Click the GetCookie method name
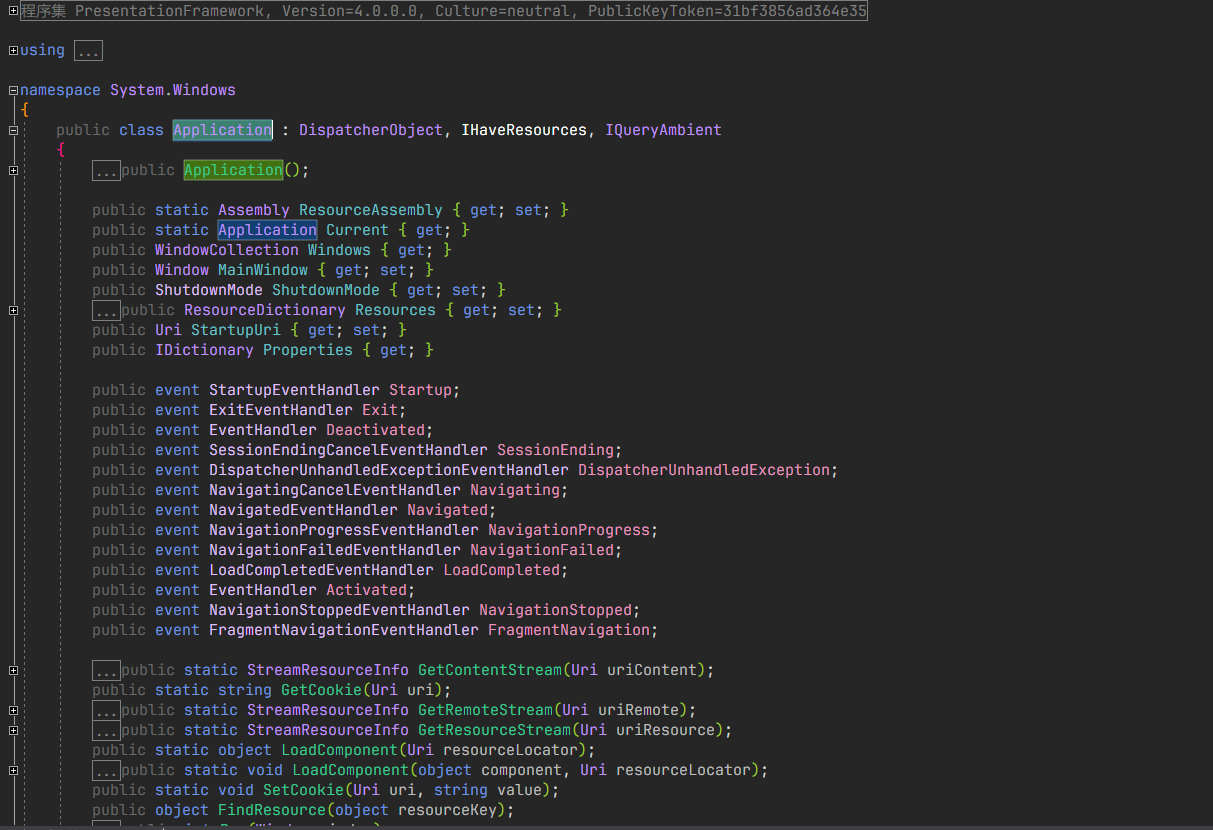 click(321, 690)
